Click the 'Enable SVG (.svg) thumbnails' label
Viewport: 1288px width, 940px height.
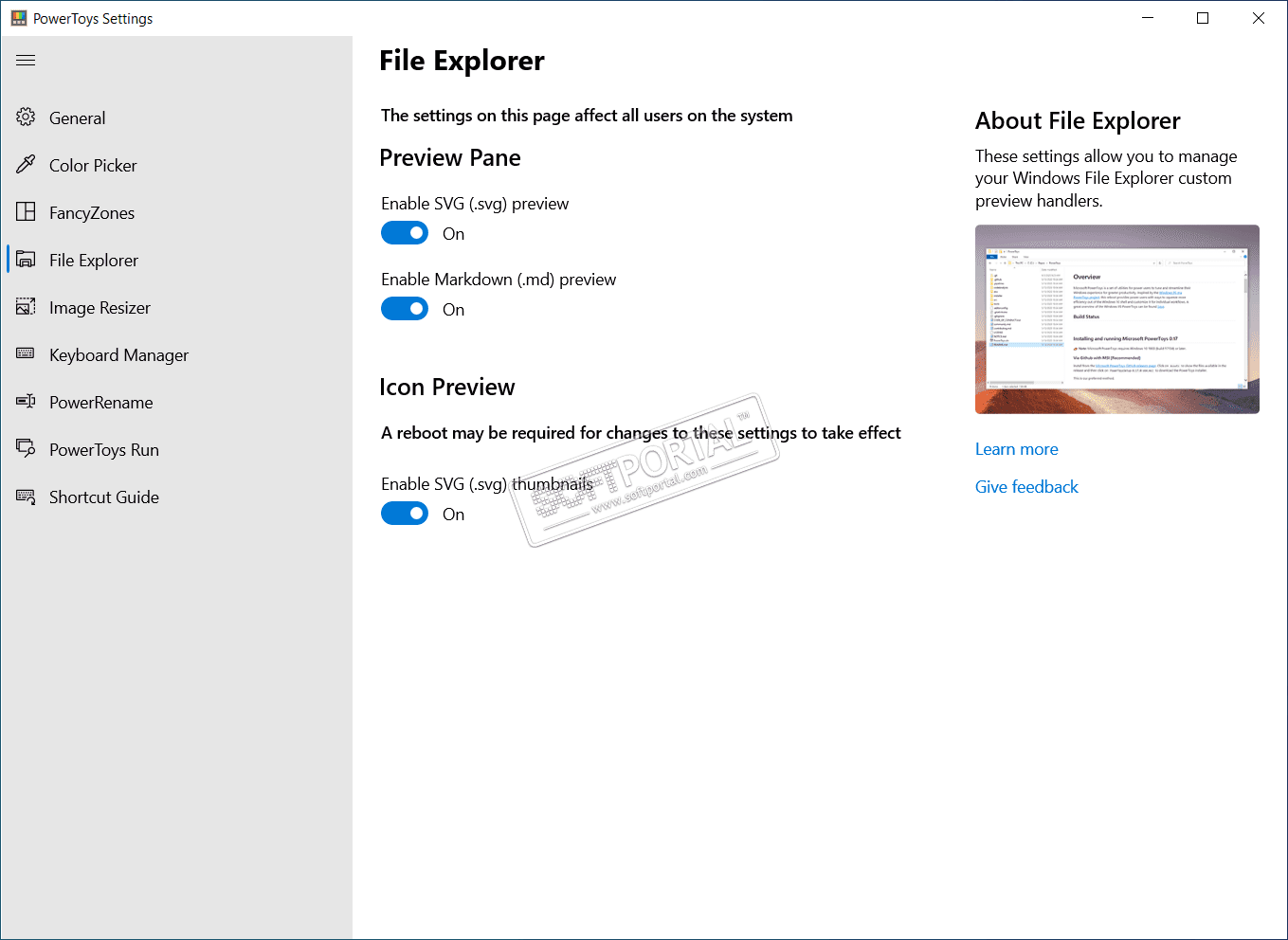487,484
